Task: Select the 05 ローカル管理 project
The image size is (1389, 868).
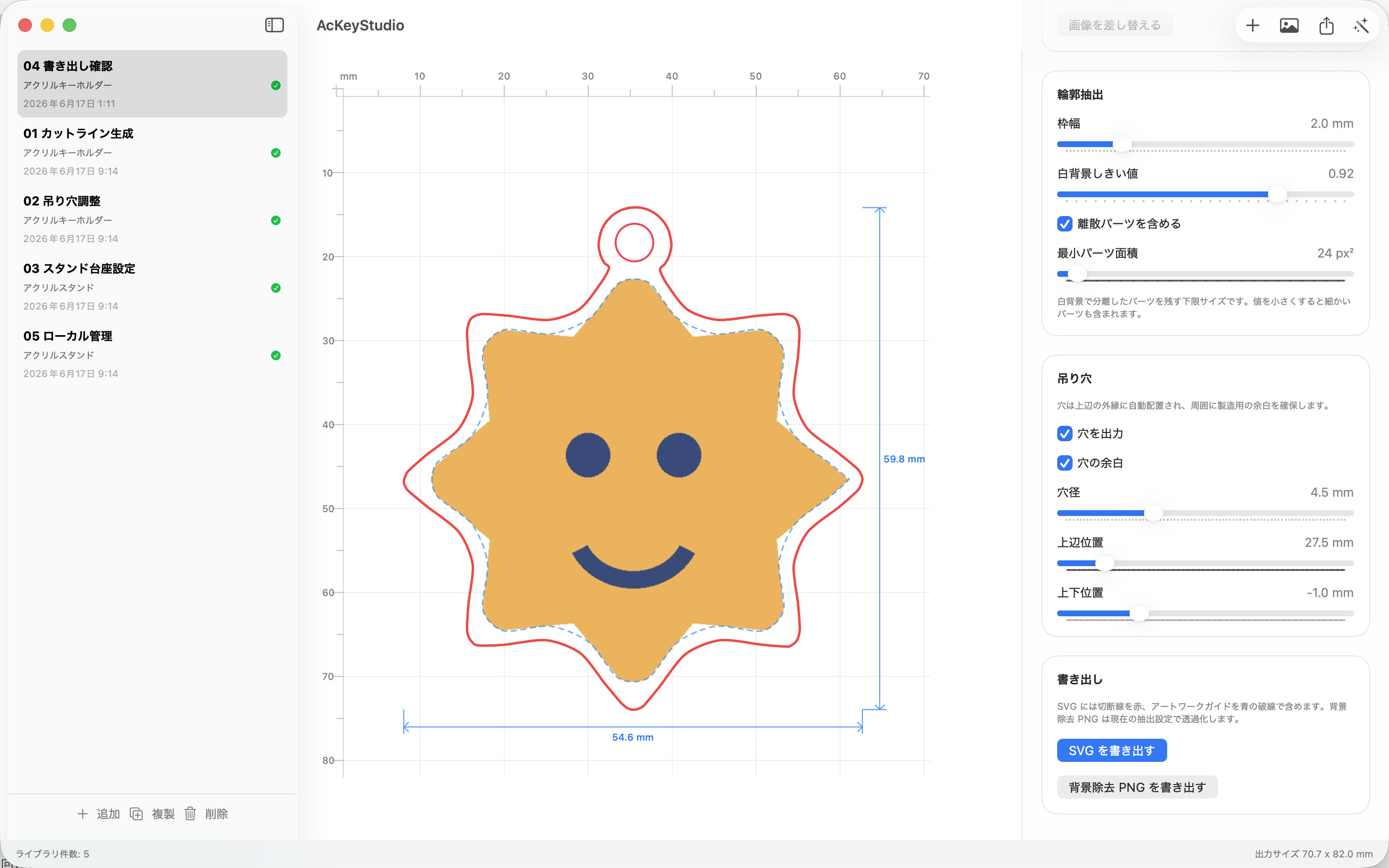Action: (x=152, y=354)
